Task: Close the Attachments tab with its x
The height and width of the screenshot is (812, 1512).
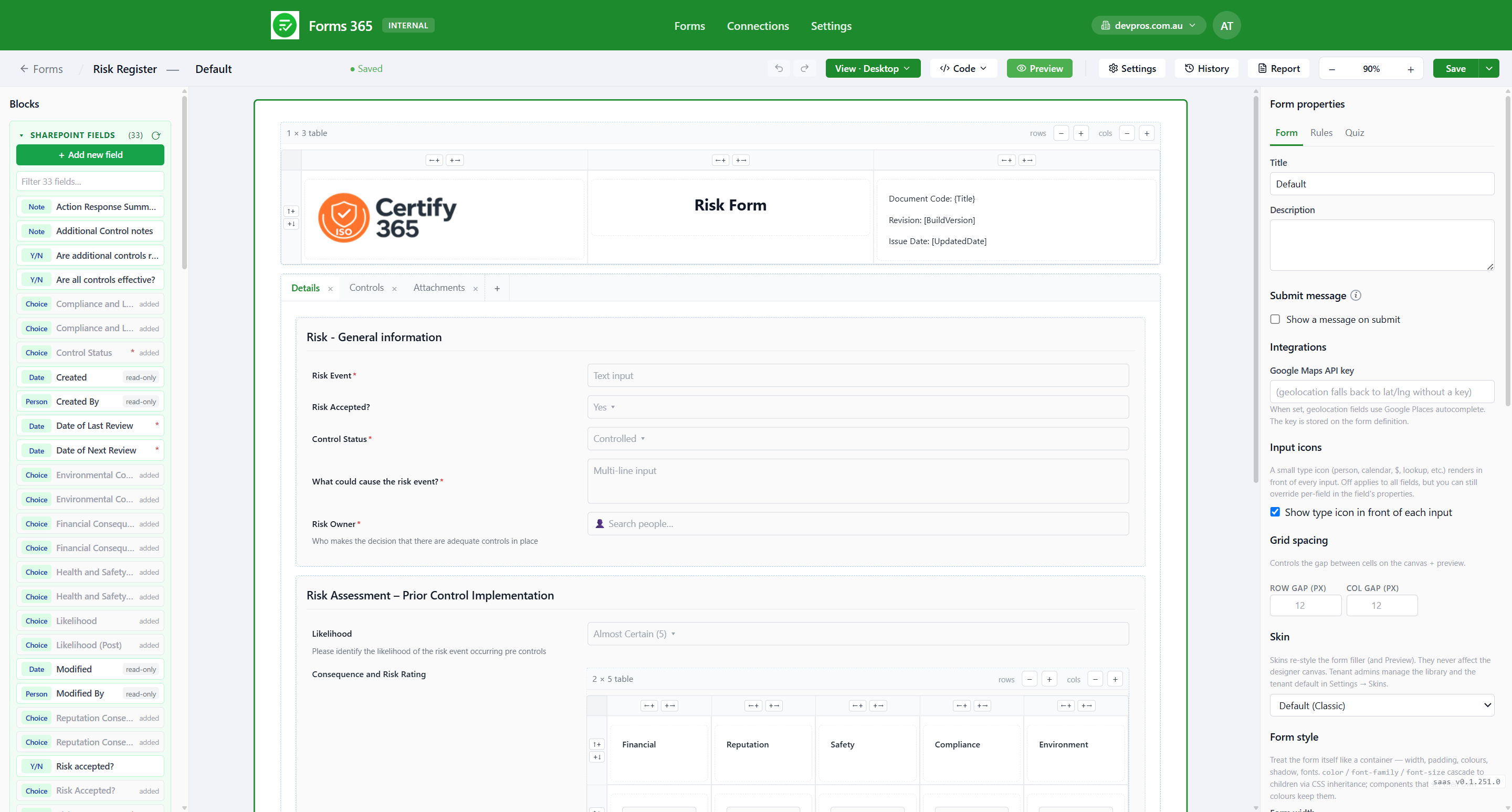Action: point(476,289)
